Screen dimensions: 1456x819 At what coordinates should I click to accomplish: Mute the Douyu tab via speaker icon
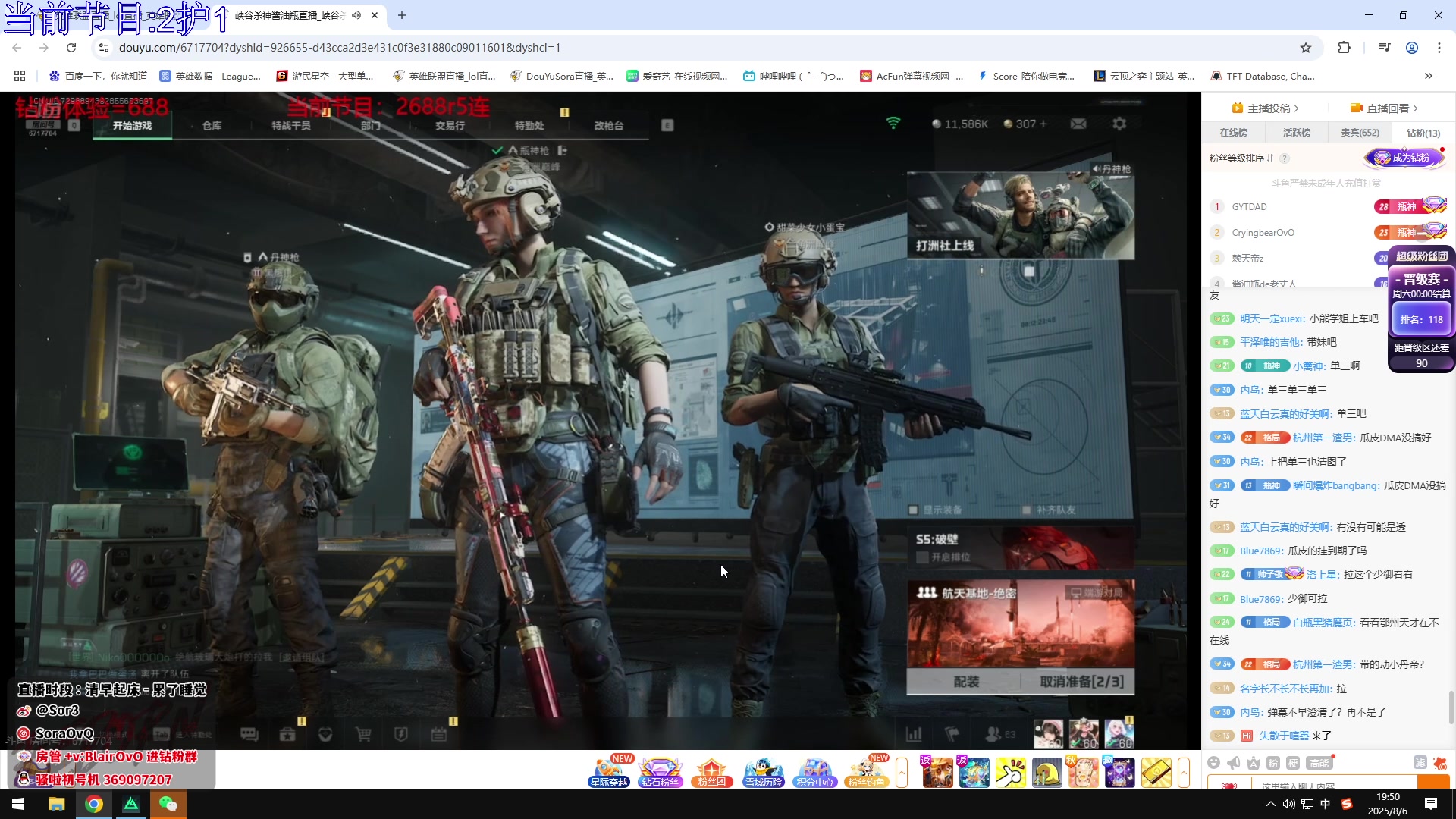(356, 15)
